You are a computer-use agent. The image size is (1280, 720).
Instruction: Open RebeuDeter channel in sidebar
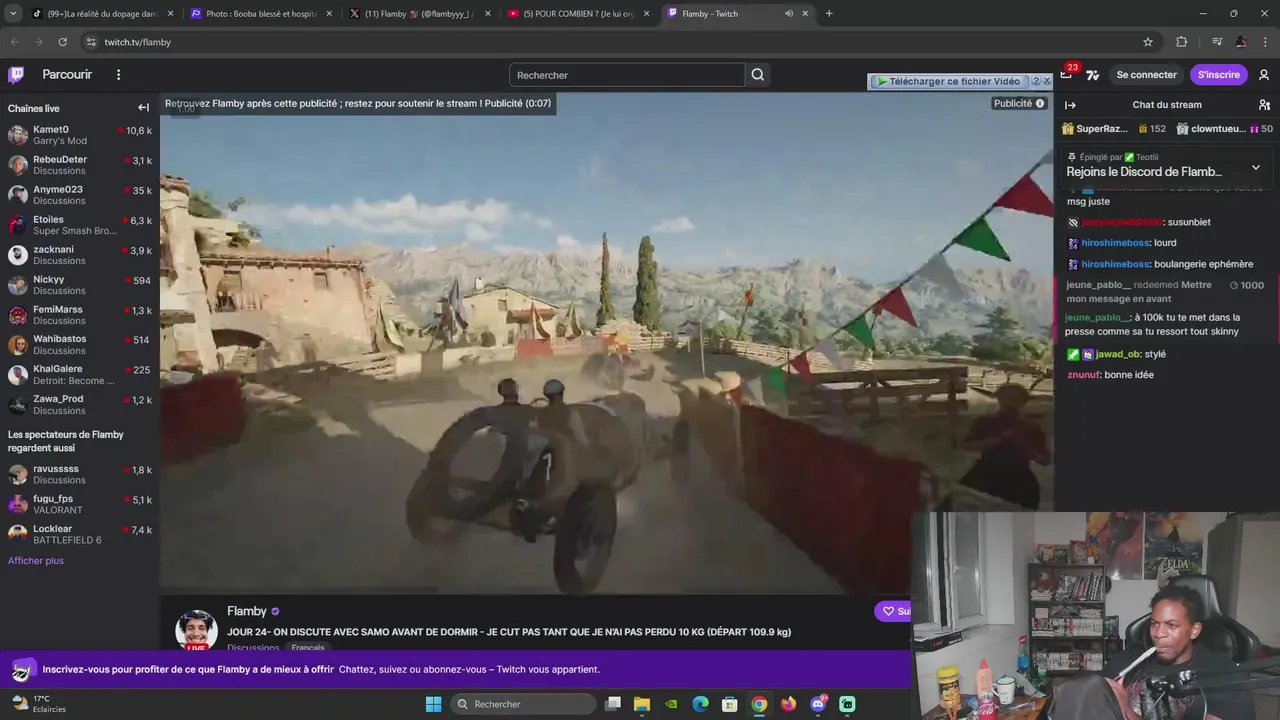pos(80,165)
